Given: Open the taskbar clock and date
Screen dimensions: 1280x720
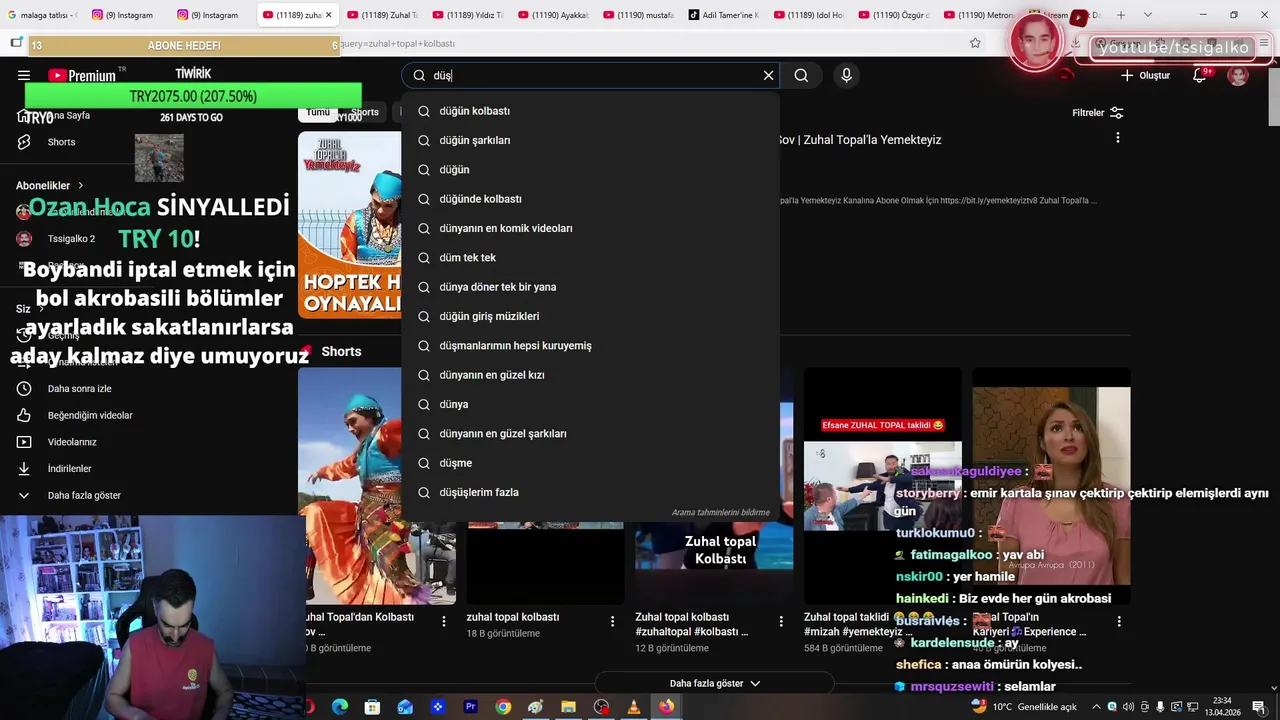Looking at the screenshot, I should click(1222, 707).
